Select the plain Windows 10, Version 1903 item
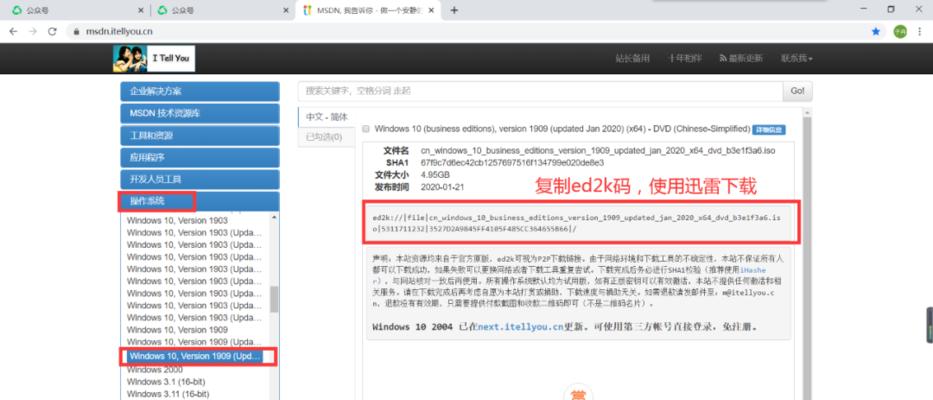Image resolution: width=933 pixels, height=400 pixels. (177, 220)
